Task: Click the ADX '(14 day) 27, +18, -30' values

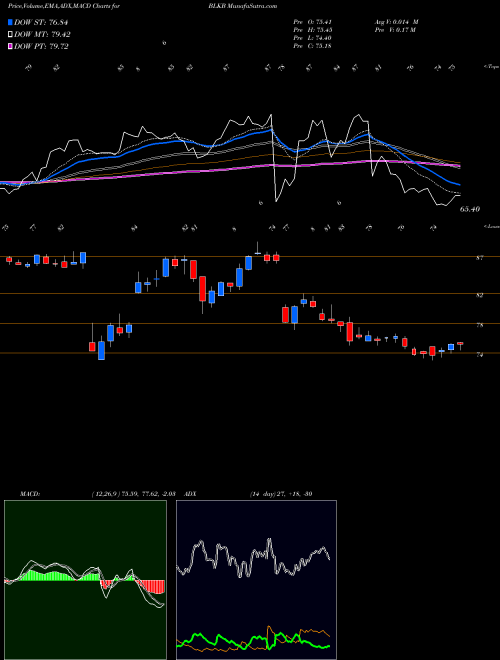Action: [x=281, y=493]
